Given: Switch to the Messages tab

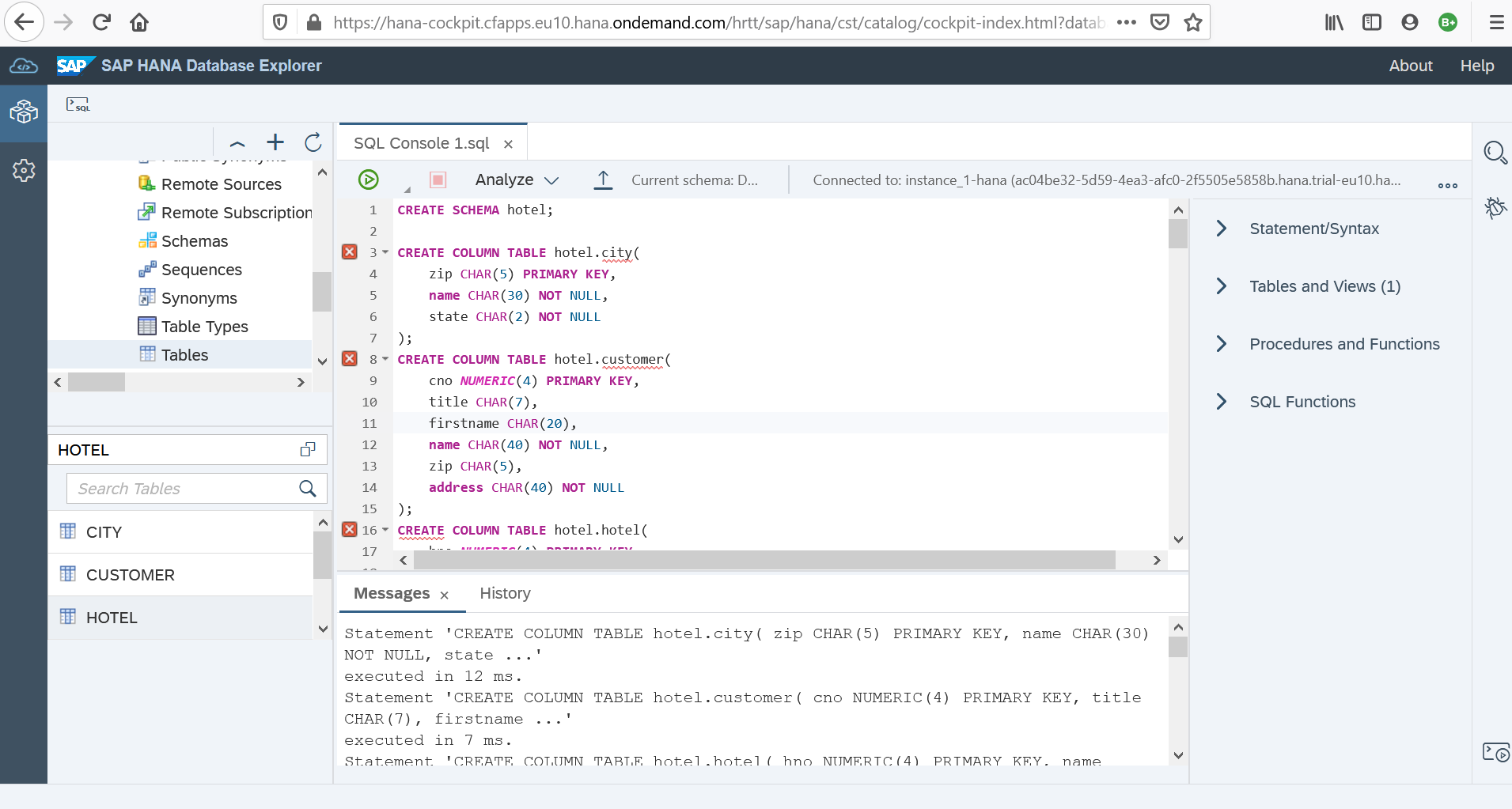Looking at the screenshot, I should coord(392,593).
